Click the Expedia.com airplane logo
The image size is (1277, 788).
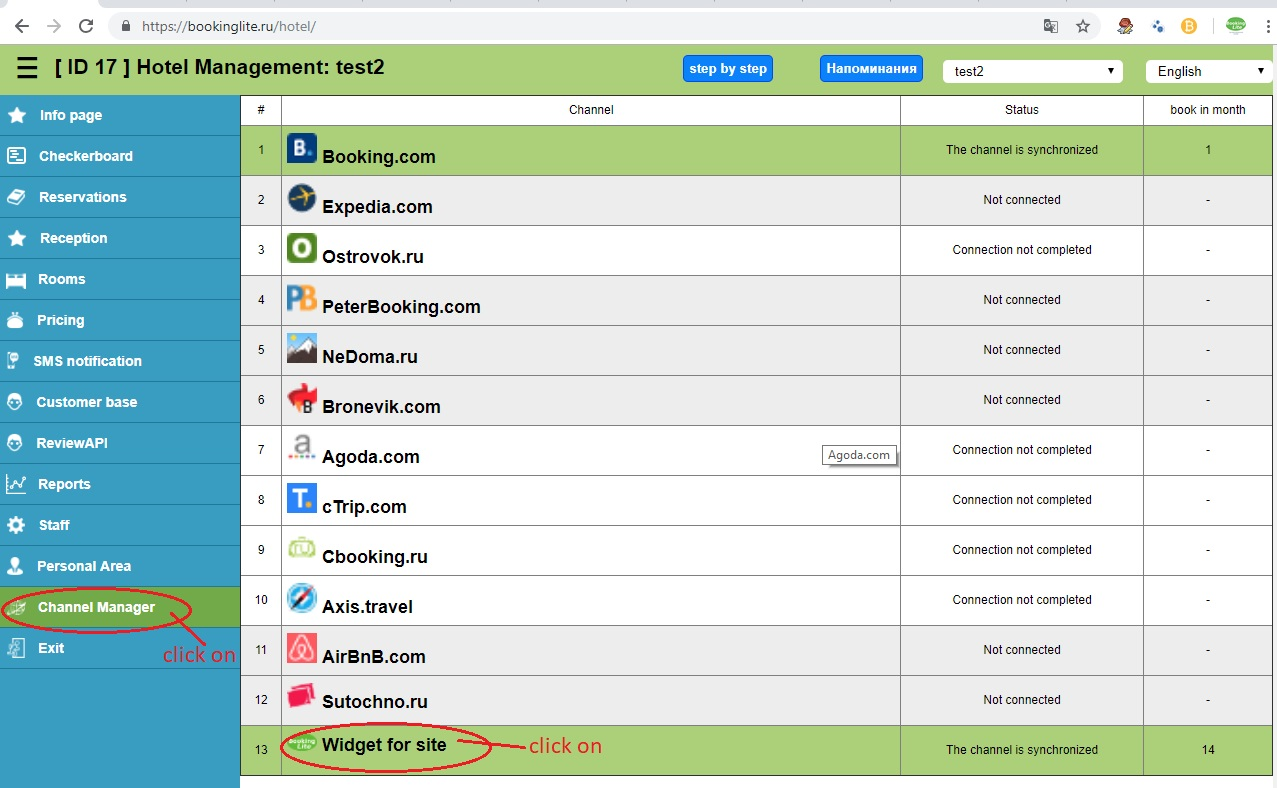coord(302,198)
